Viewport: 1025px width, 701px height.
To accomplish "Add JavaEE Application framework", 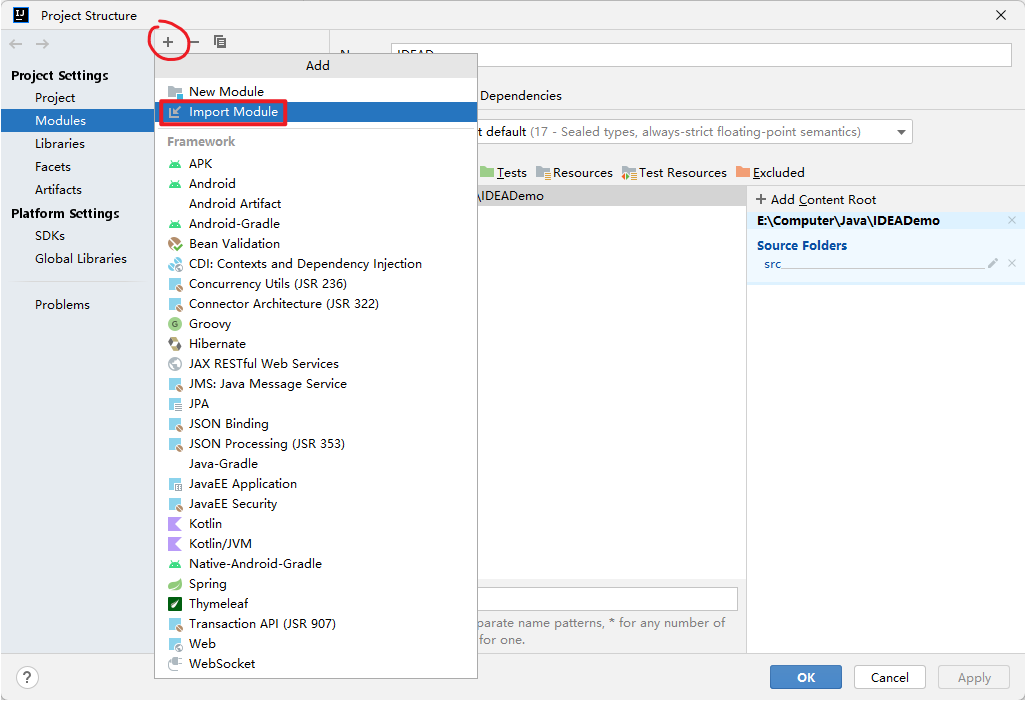I will (x=316, y=484).
